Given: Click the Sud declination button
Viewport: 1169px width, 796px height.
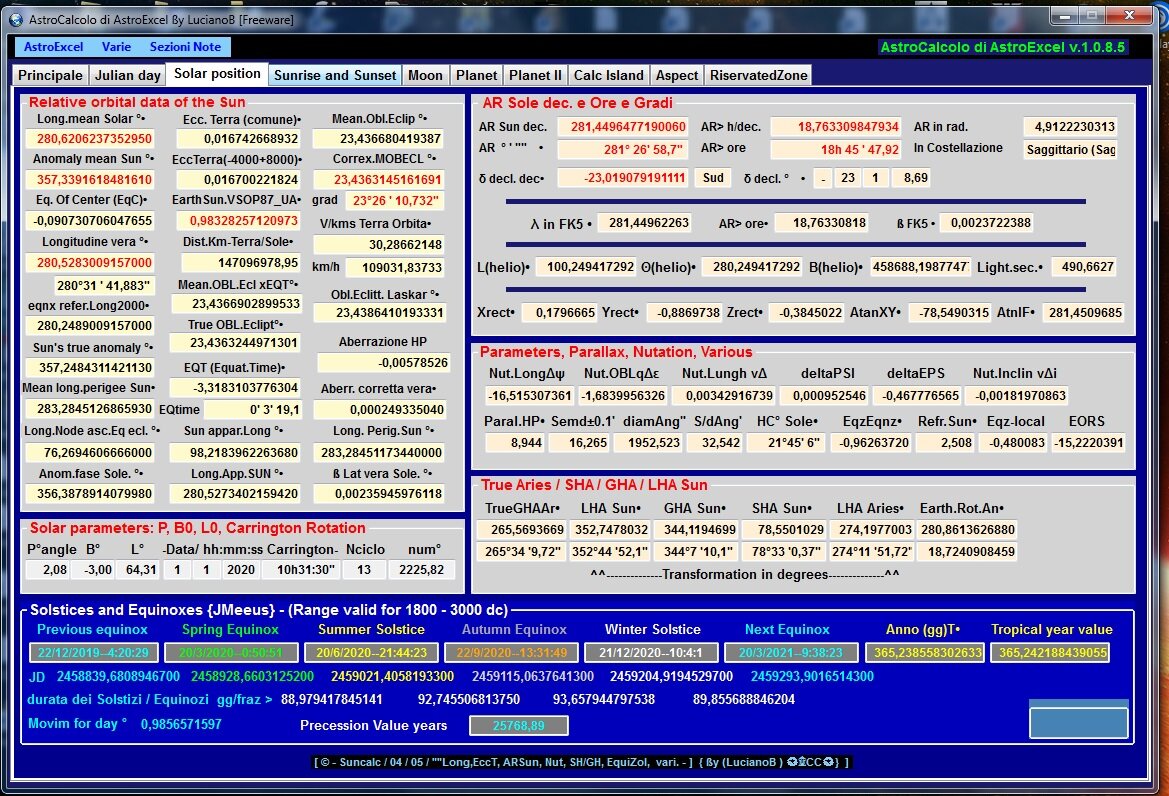Looking at the screenshot, I should pos(712,178).
